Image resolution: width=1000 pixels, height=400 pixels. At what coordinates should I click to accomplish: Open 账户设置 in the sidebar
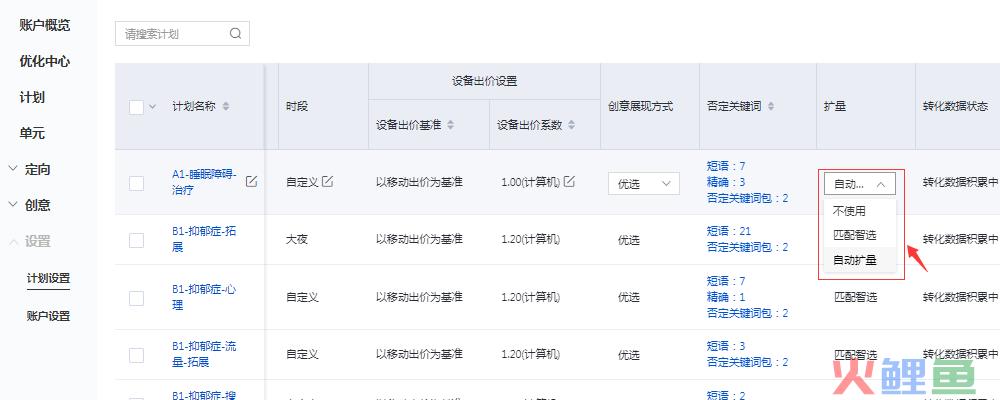point(48,316)
